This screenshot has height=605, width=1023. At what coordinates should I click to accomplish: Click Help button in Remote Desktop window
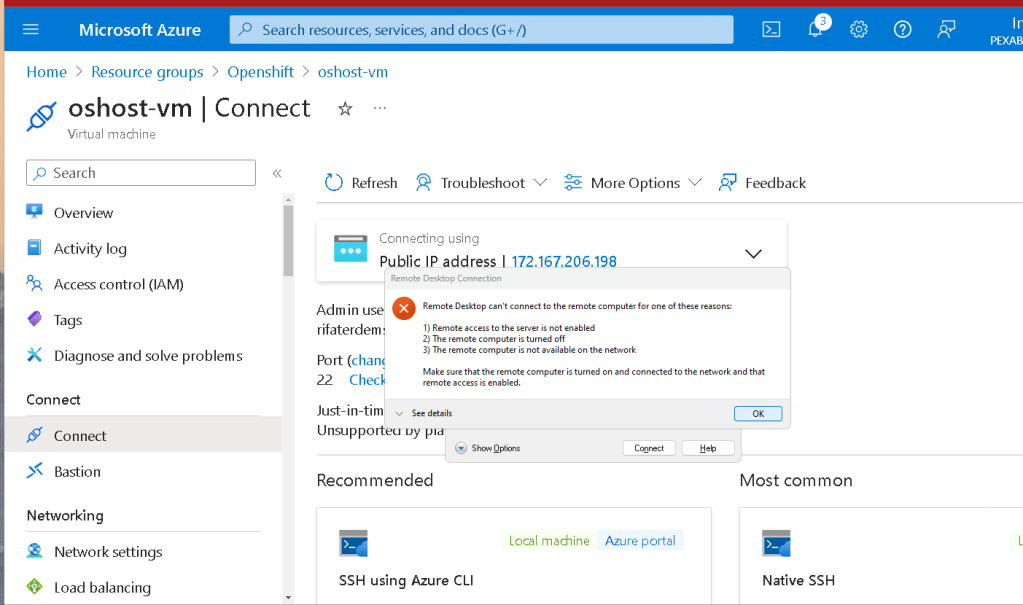pyautogui.click(x=708, y=448)
